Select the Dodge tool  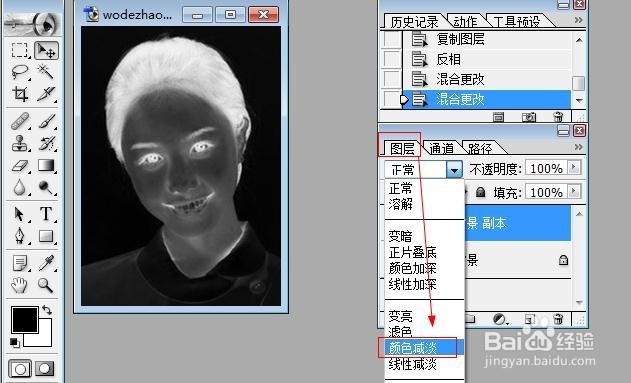(x=46, y=187)
